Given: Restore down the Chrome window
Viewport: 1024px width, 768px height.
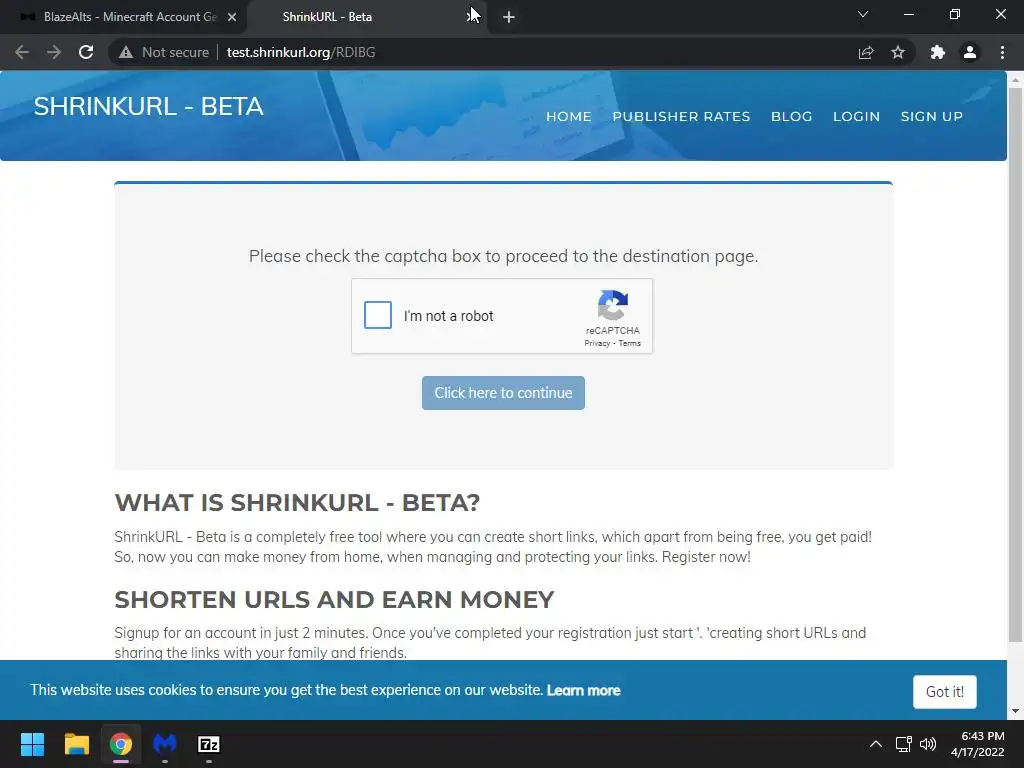Looking at the screenshot, I should [955, 14].
